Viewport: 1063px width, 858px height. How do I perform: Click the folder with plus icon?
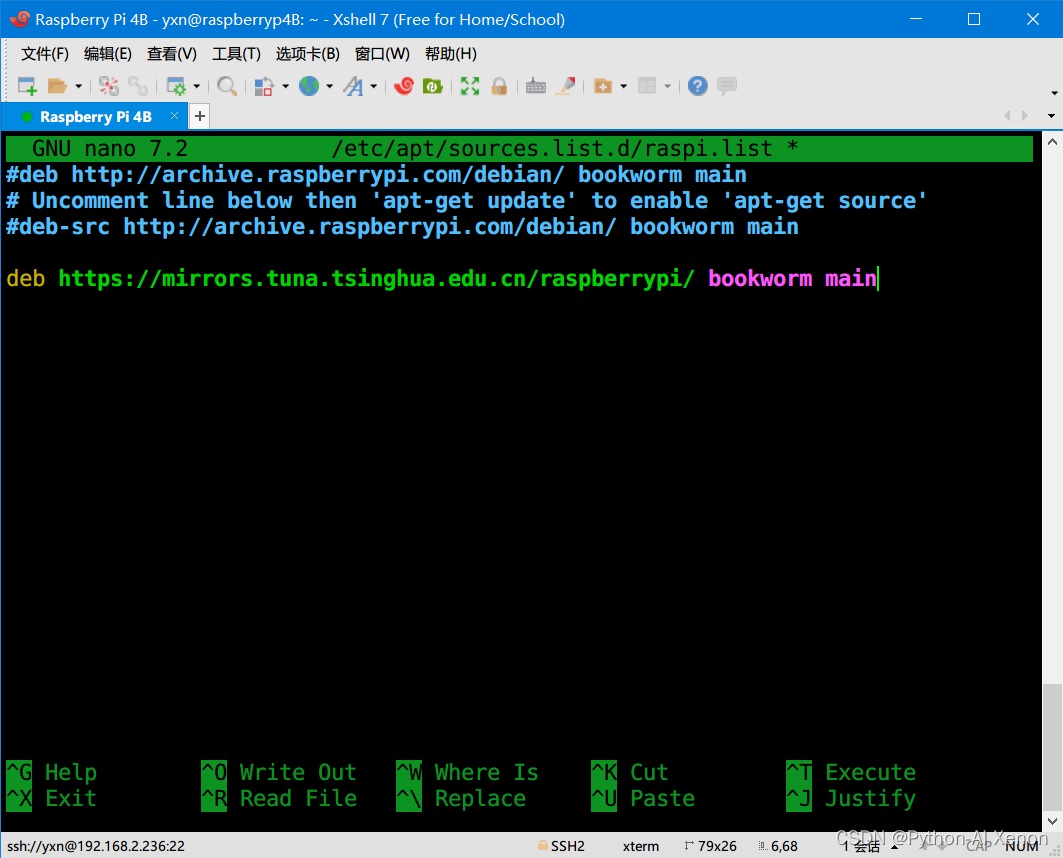[x=603, y=86]
